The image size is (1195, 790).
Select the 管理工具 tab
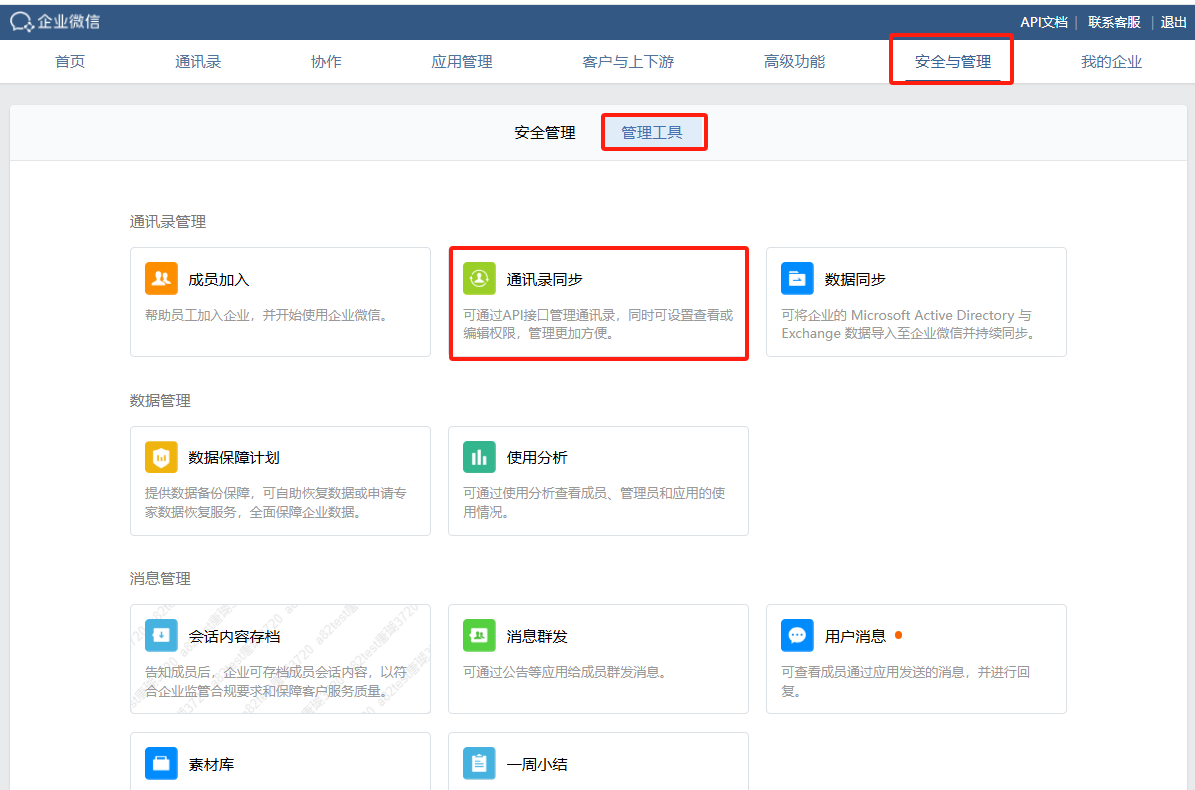[x=652, y=132]
